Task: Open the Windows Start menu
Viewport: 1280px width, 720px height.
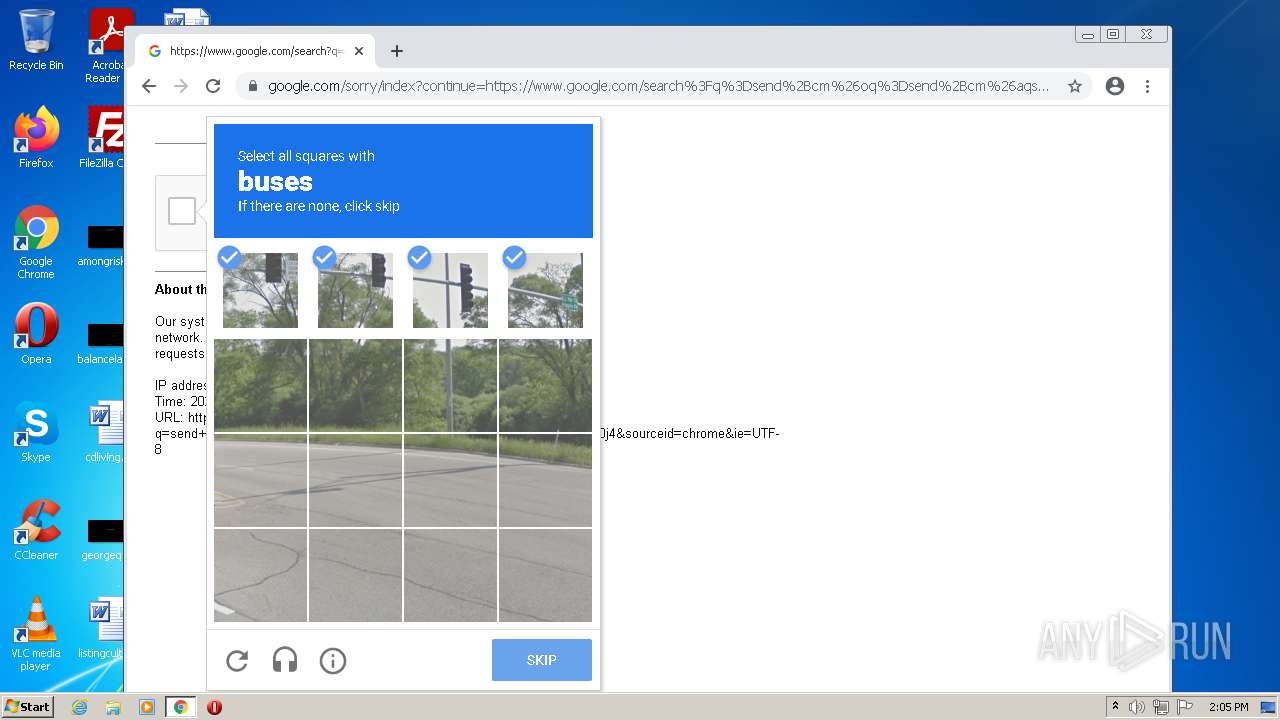Action: coord(28,707)
